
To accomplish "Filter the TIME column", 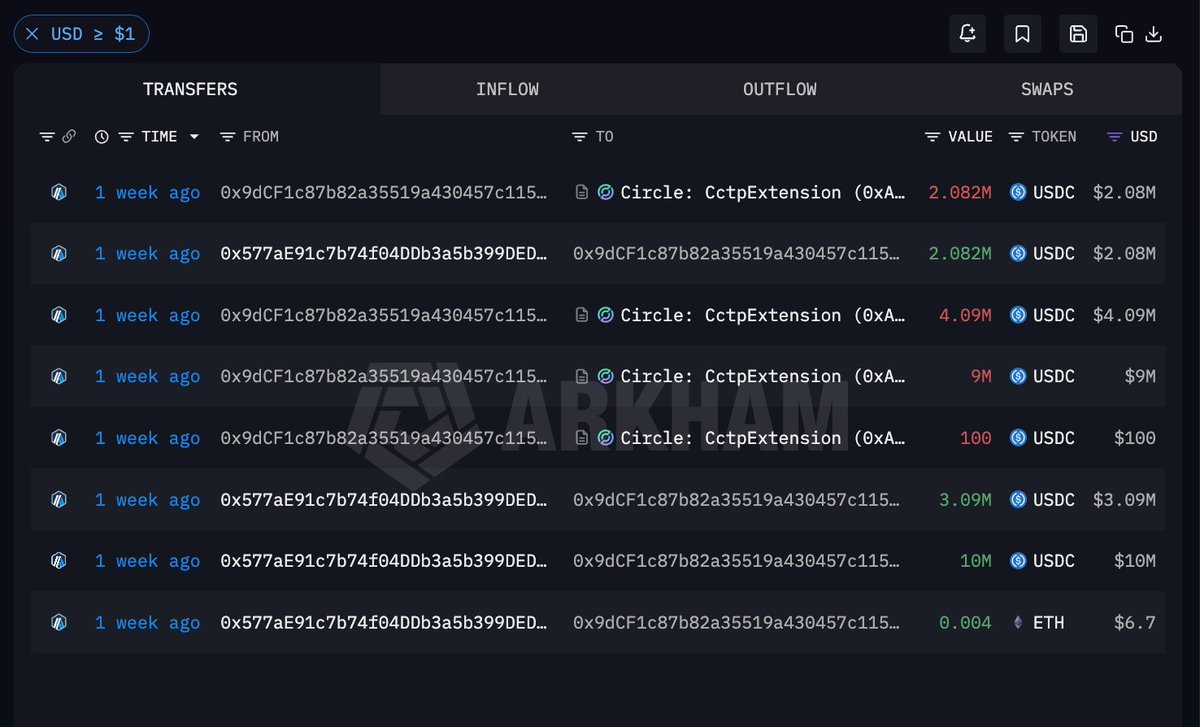I will pos(126,137).
